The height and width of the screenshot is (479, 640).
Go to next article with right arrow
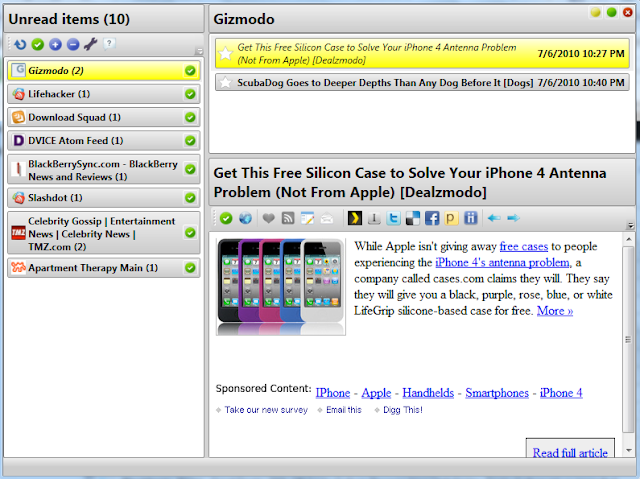click(513, 218)
